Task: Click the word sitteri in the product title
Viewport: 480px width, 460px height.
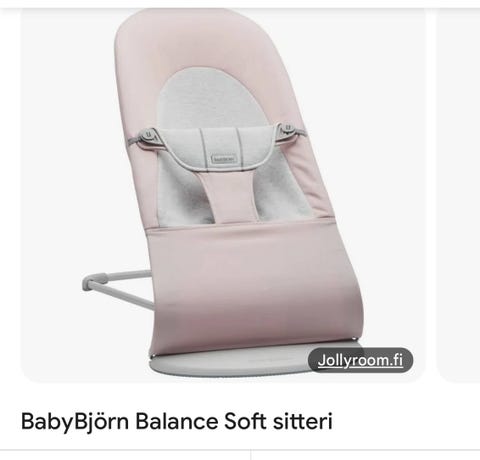Action: (x=302, y=421)
